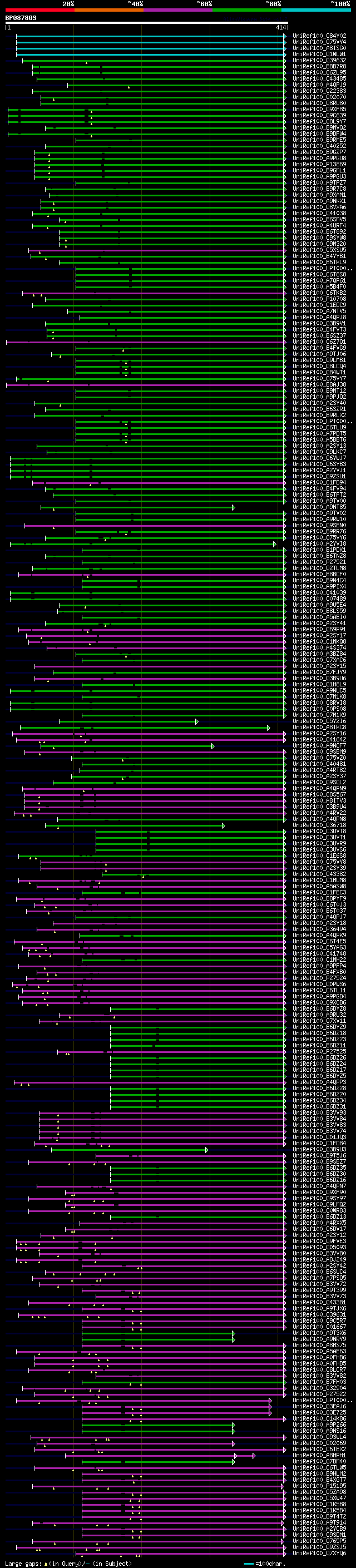Select the UniRef100_Q01667 label
The image size is (356, 1568).
click(319, 1327)
